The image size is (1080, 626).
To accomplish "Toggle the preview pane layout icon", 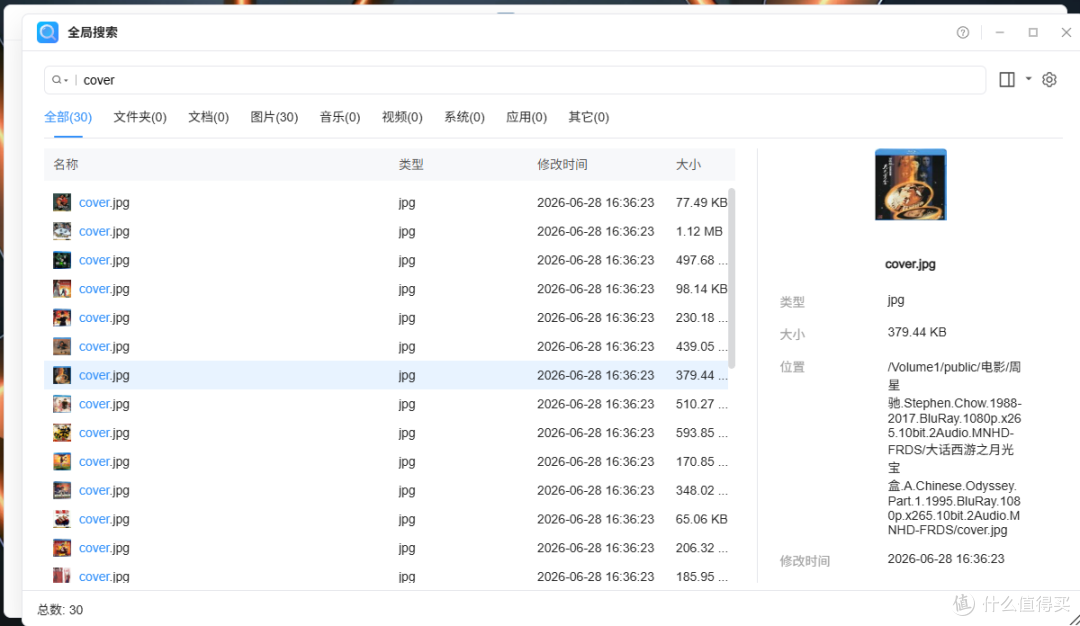I will tap(1007, 80).
